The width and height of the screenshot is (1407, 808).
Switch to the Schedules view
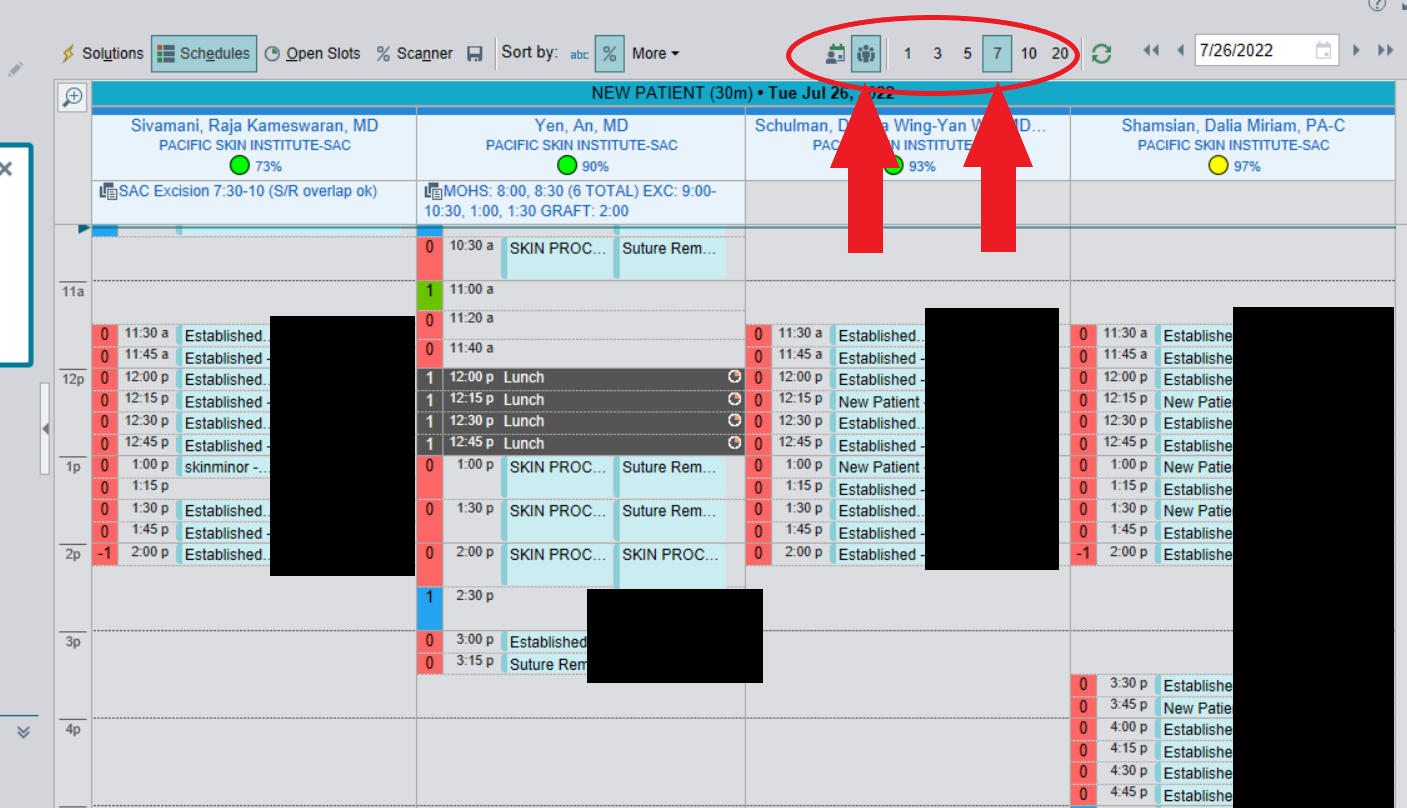(x=204, y=53)
